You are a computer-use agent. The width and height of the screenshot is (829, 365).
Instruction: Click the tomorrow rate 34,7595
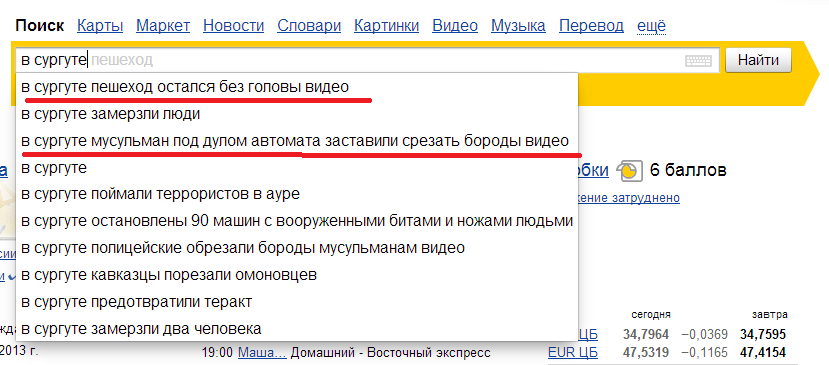(x=762, y=335)
